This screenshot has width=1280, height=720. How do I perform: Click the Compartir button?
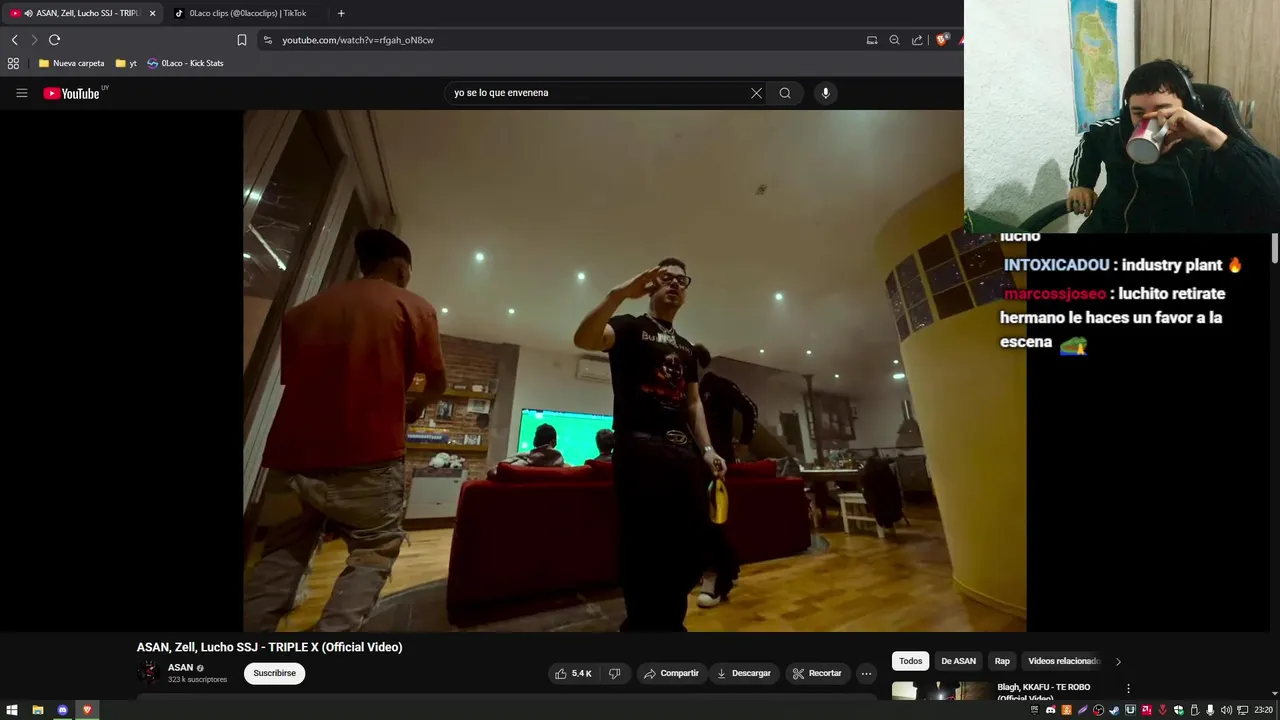(x=671, y=674)
